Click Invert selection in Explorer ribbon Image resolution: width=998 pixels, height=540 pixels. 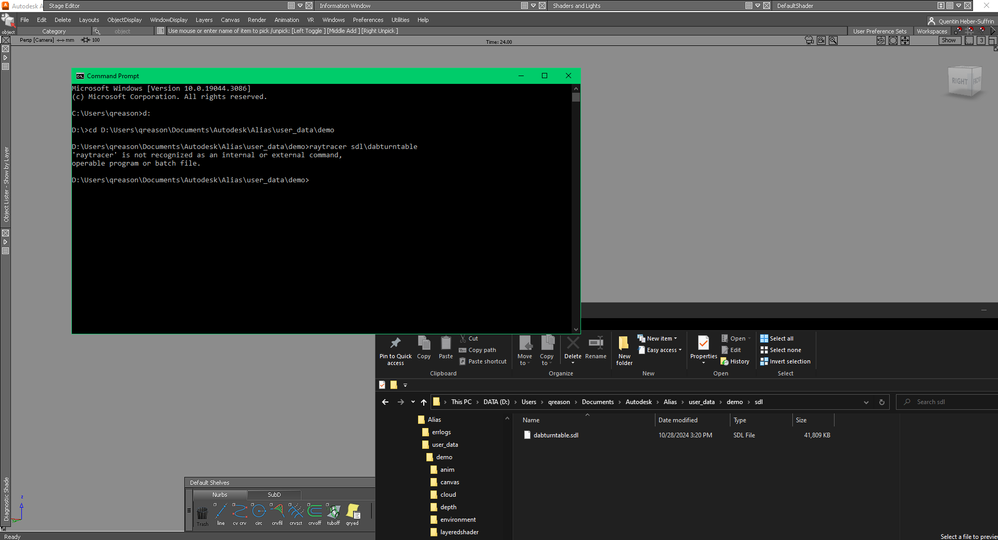(x=785, y=361)
